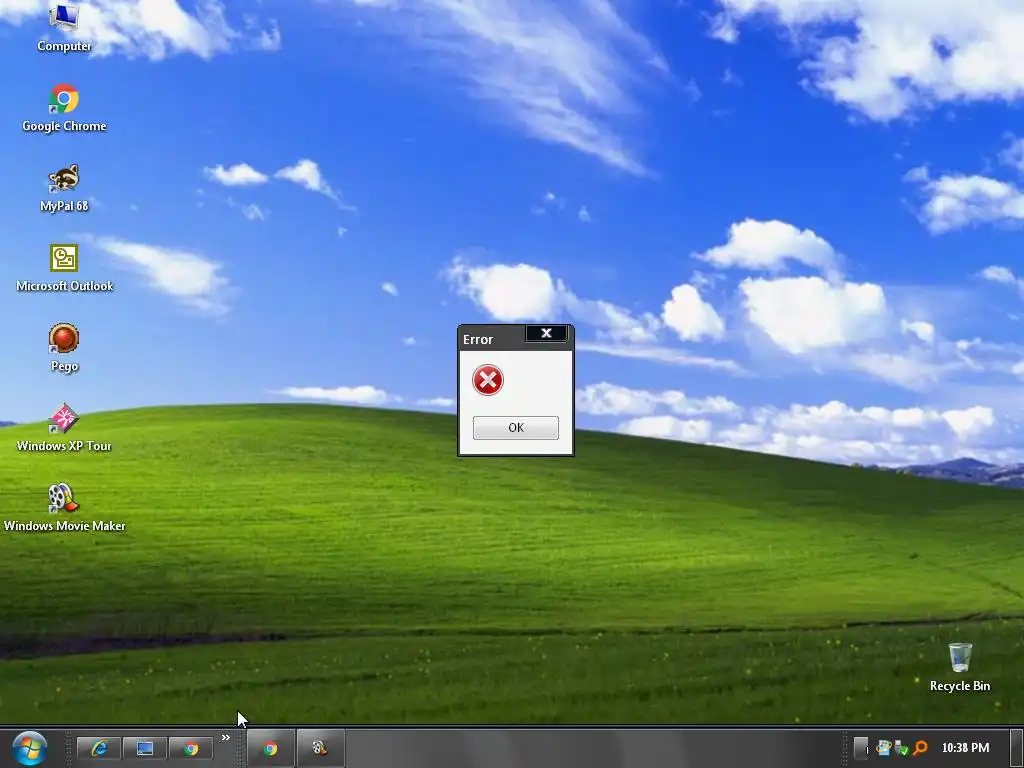Select the Pego desktop shortcut
This screenshot has height=768, width=1024.
point(64,348)
